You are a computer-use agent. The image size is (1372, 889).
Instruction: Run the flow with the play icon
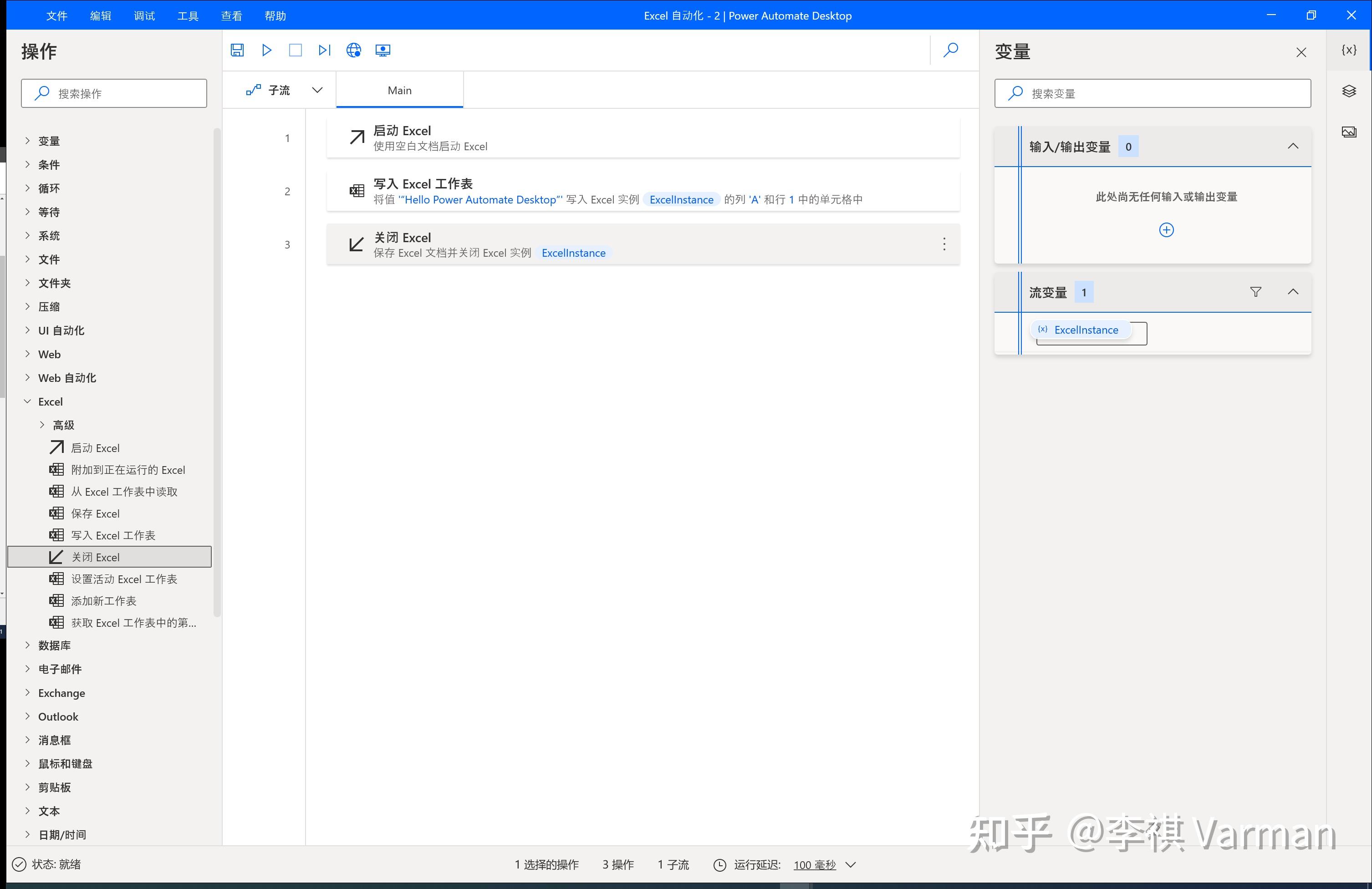(266, 50)
